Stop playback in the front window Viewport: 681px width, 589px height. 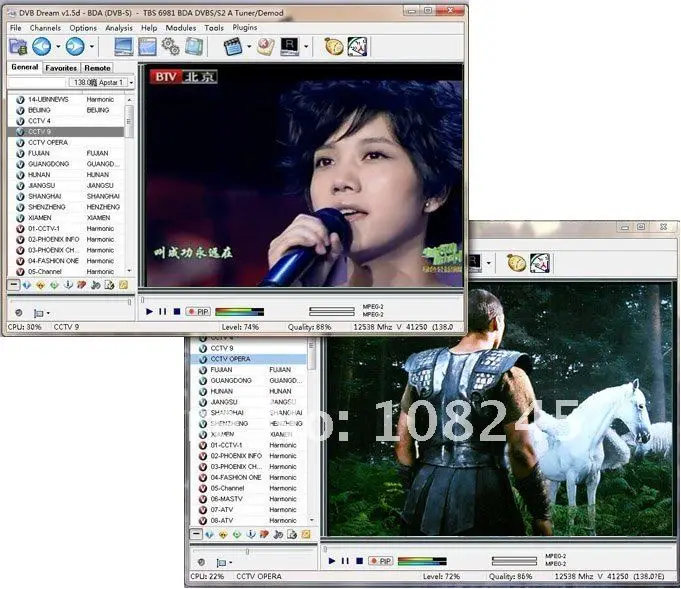(177, 311)
